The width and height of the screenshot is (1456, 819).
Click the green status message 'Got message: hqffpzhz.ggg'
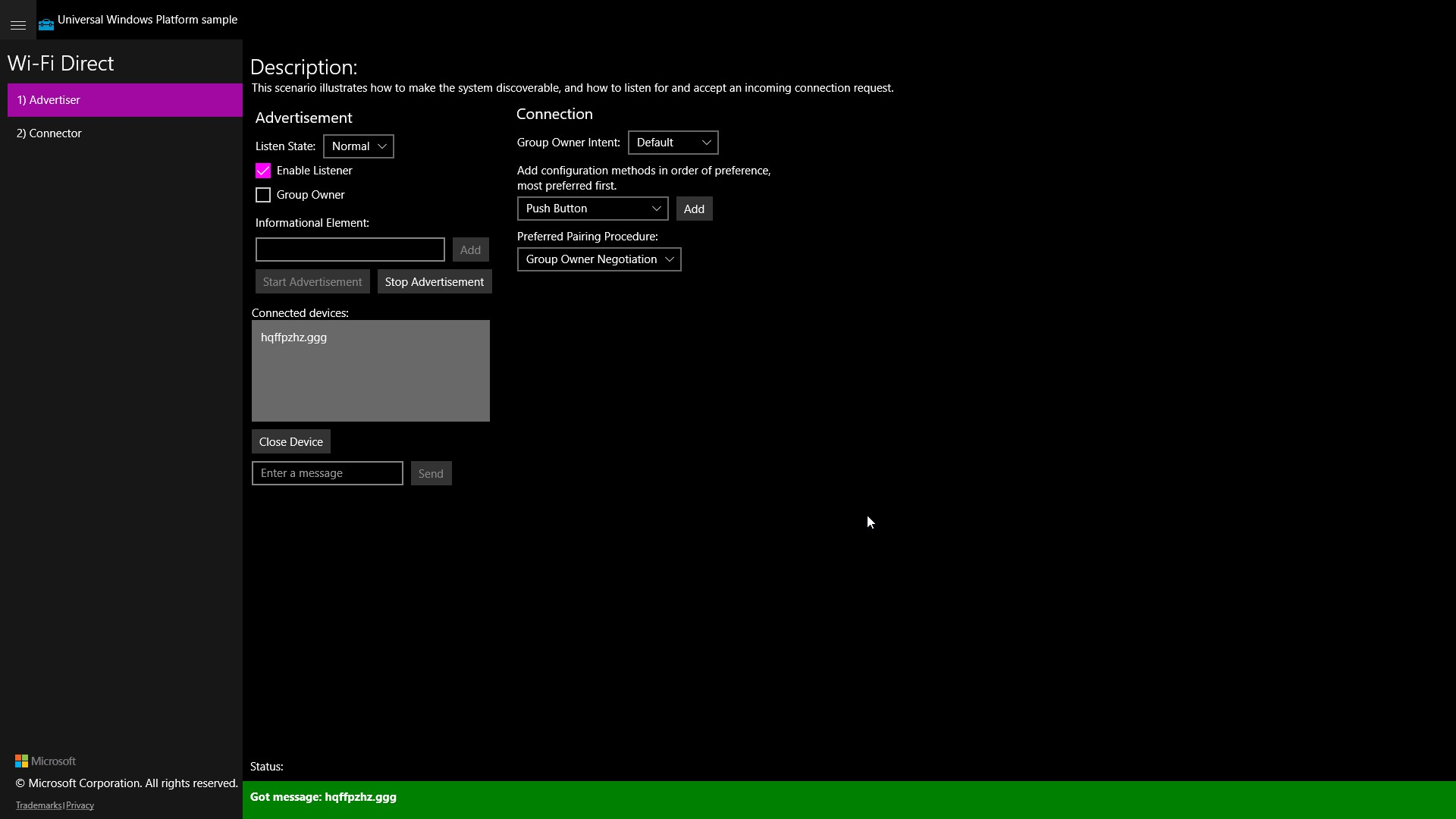[x=323, y=797]
